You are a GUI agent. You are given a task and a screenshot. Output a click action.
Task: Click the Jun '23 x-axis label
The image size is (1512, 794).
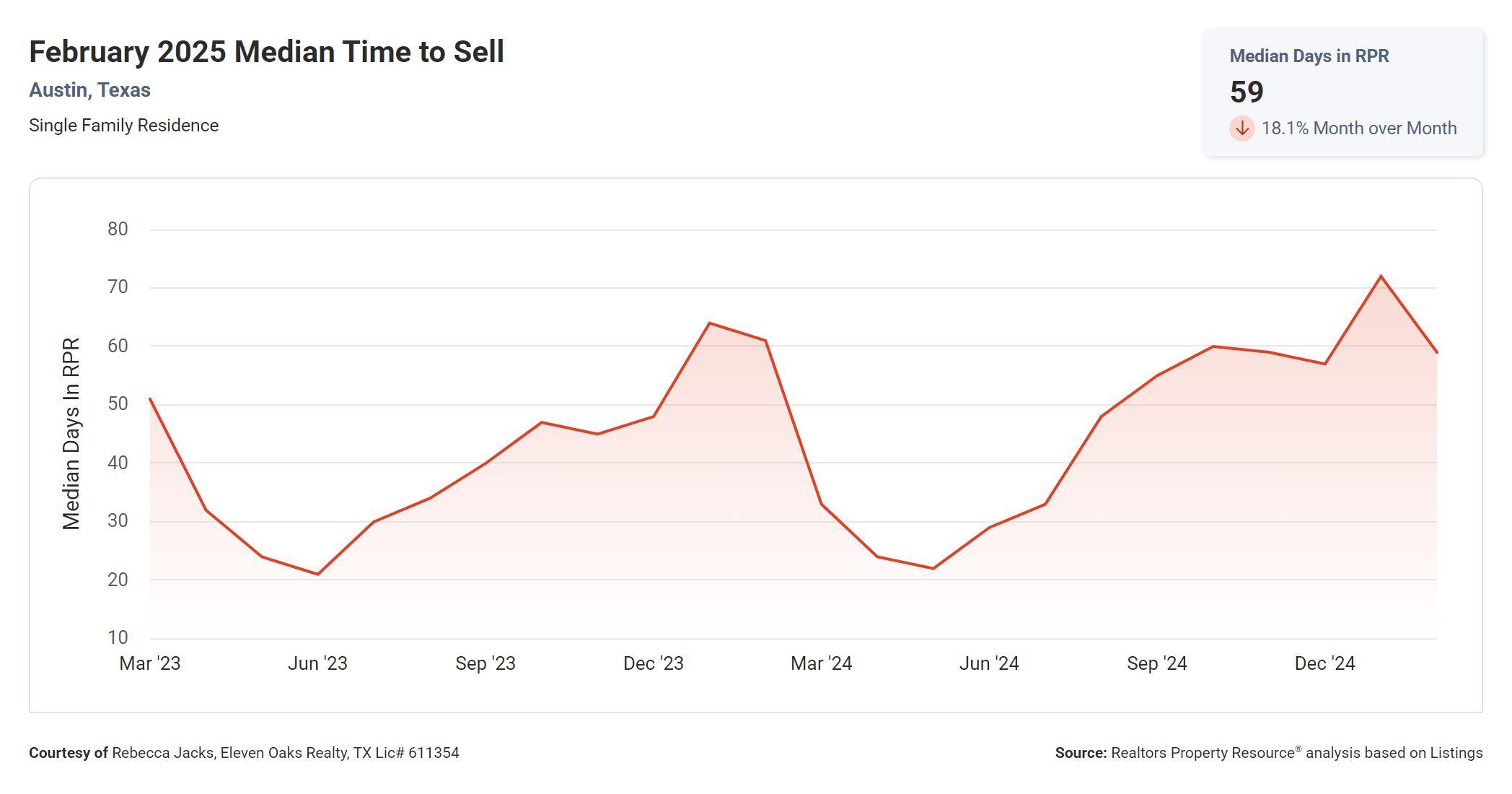[x=317, y=663]
